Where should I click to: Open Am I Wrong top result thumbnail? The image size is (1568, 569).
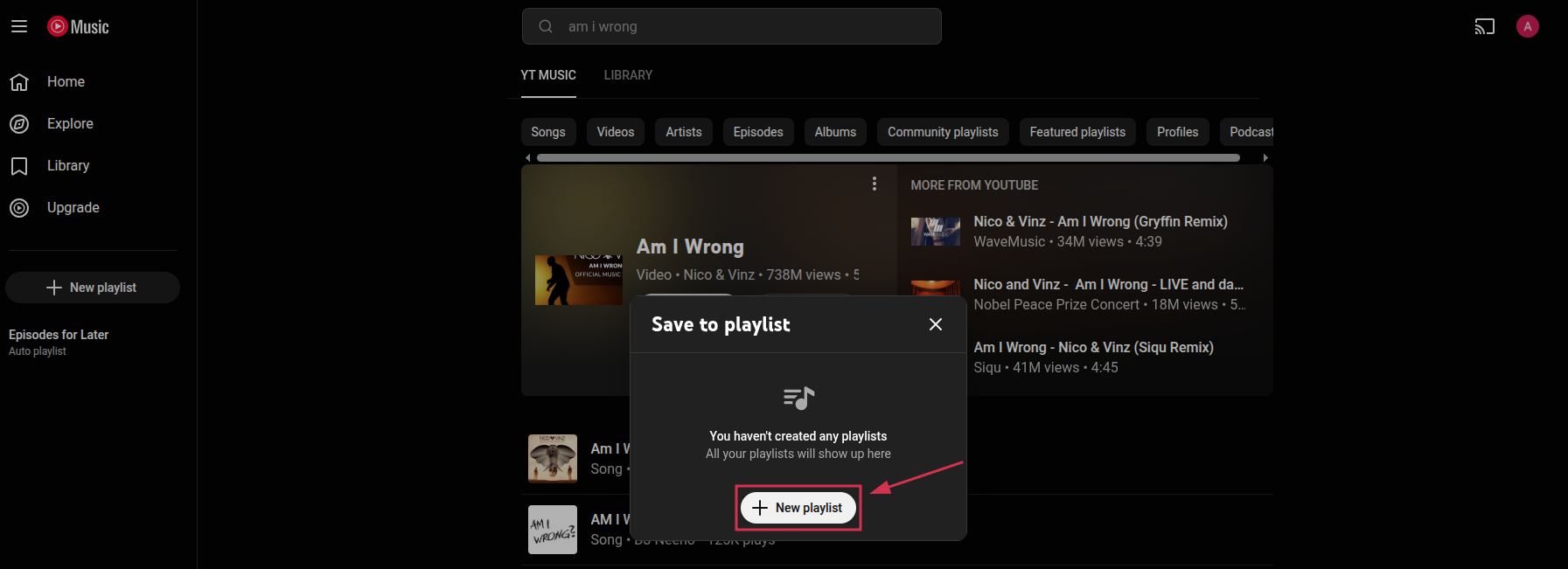click(x=579, y=280)
